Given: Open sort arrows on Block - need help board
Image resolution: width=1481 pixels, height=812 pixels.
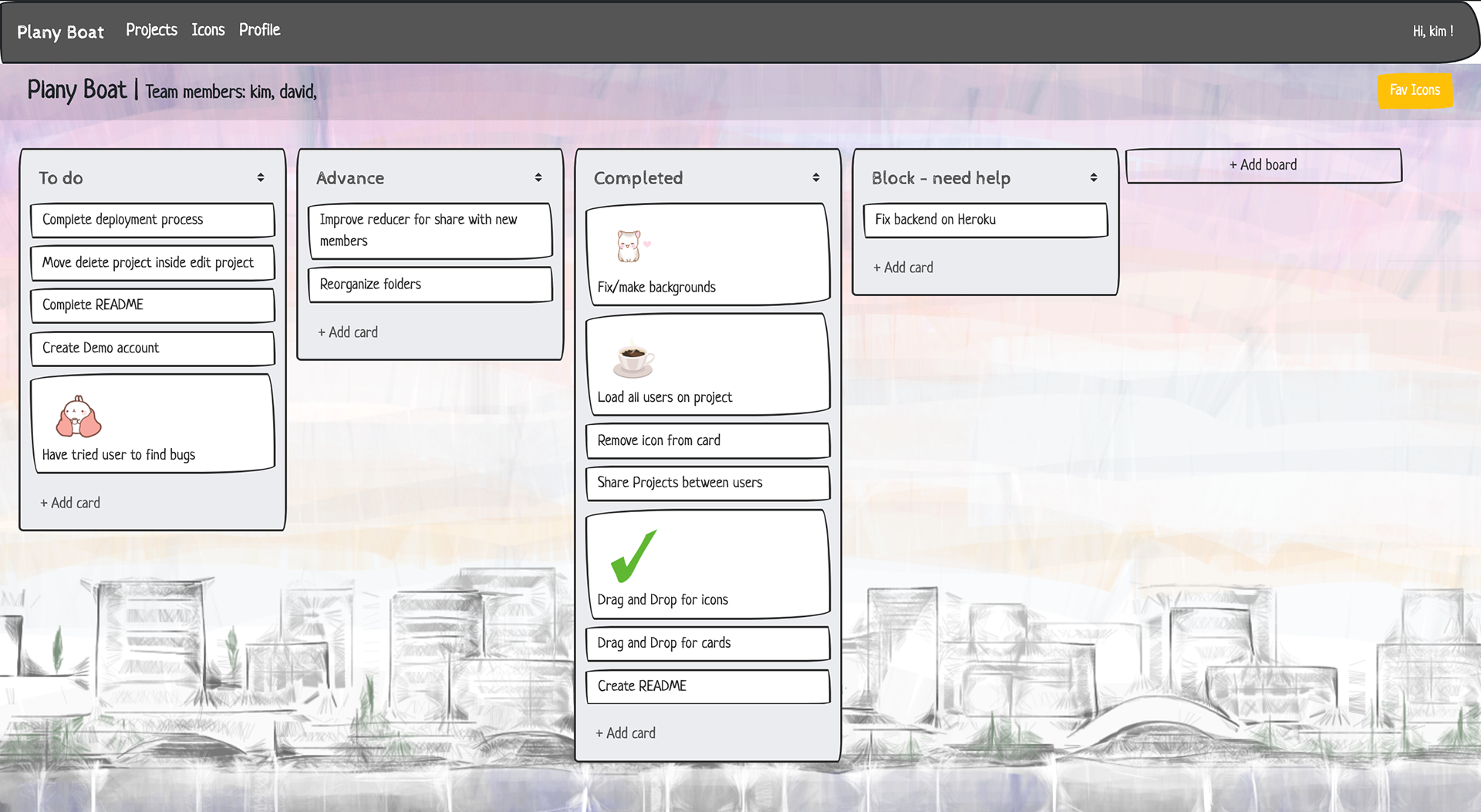Looking at the screenshot, I should (x=1094, y=178).
